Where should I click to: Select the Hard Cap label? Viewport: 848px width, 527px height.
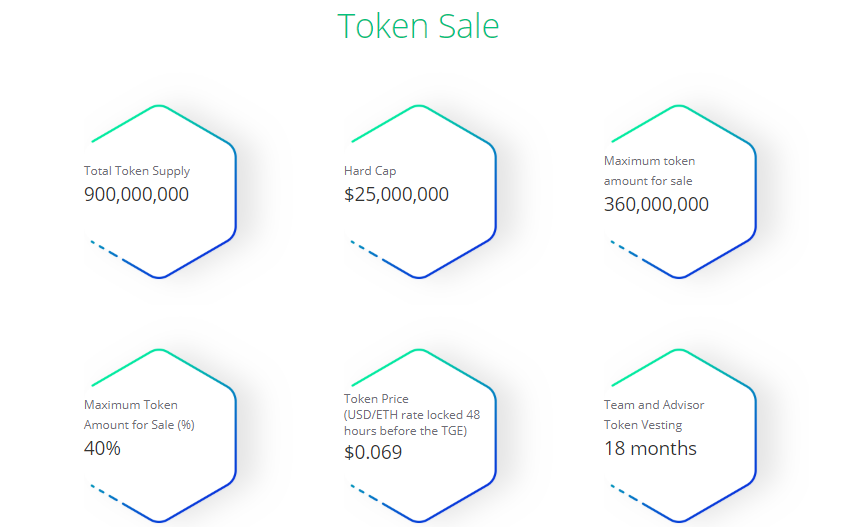tap(370, 171)
